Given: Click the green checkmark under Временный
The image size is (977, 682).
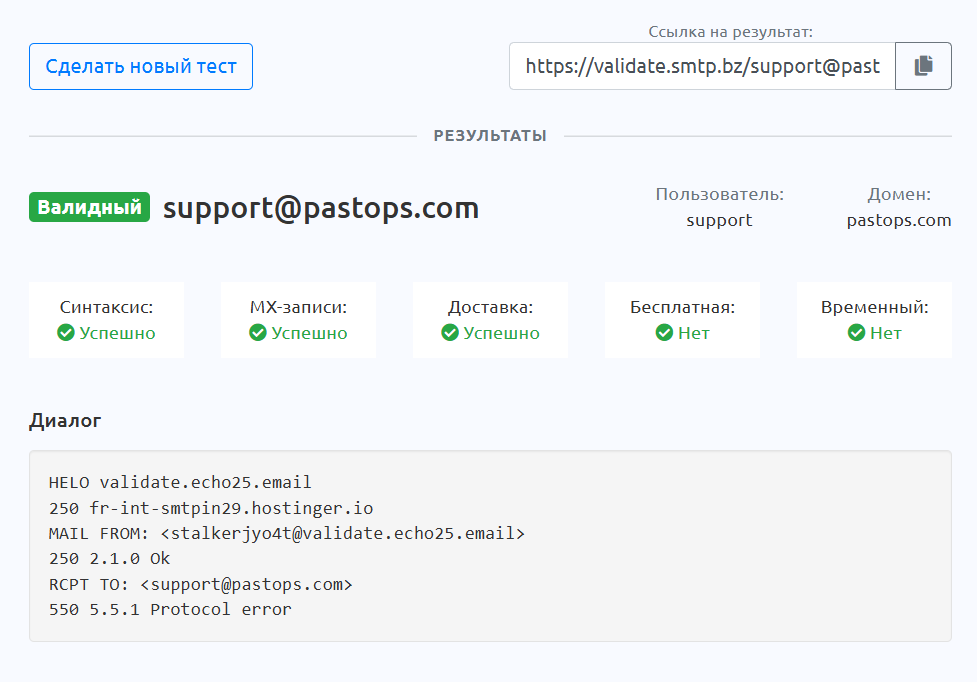Looking at the screenshot, I should 856,333.
